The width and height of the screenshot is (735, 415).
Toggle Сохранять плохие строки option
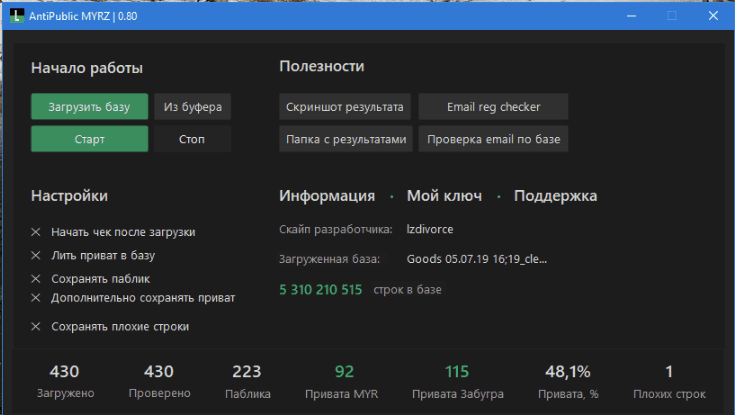pos(110,326)
